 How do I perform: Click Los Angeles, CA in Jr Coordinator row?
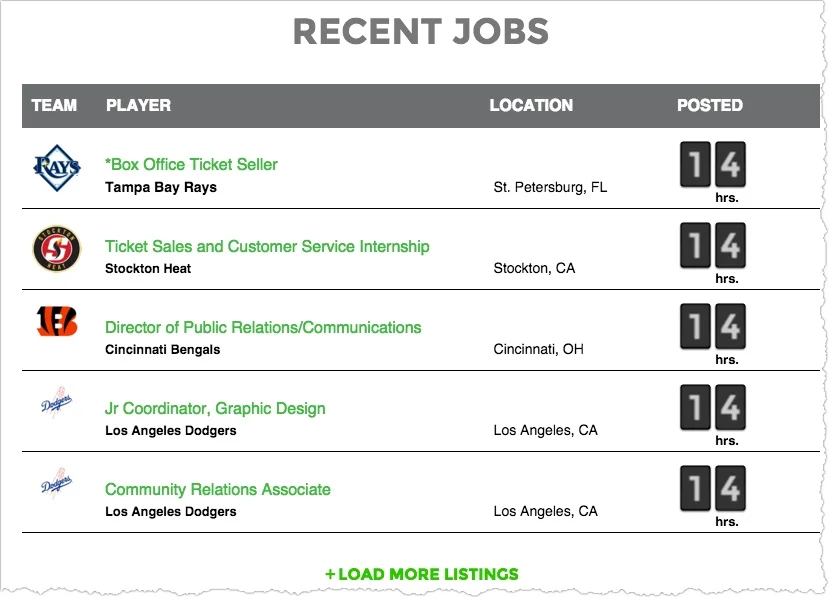click(x=545, y=430)
